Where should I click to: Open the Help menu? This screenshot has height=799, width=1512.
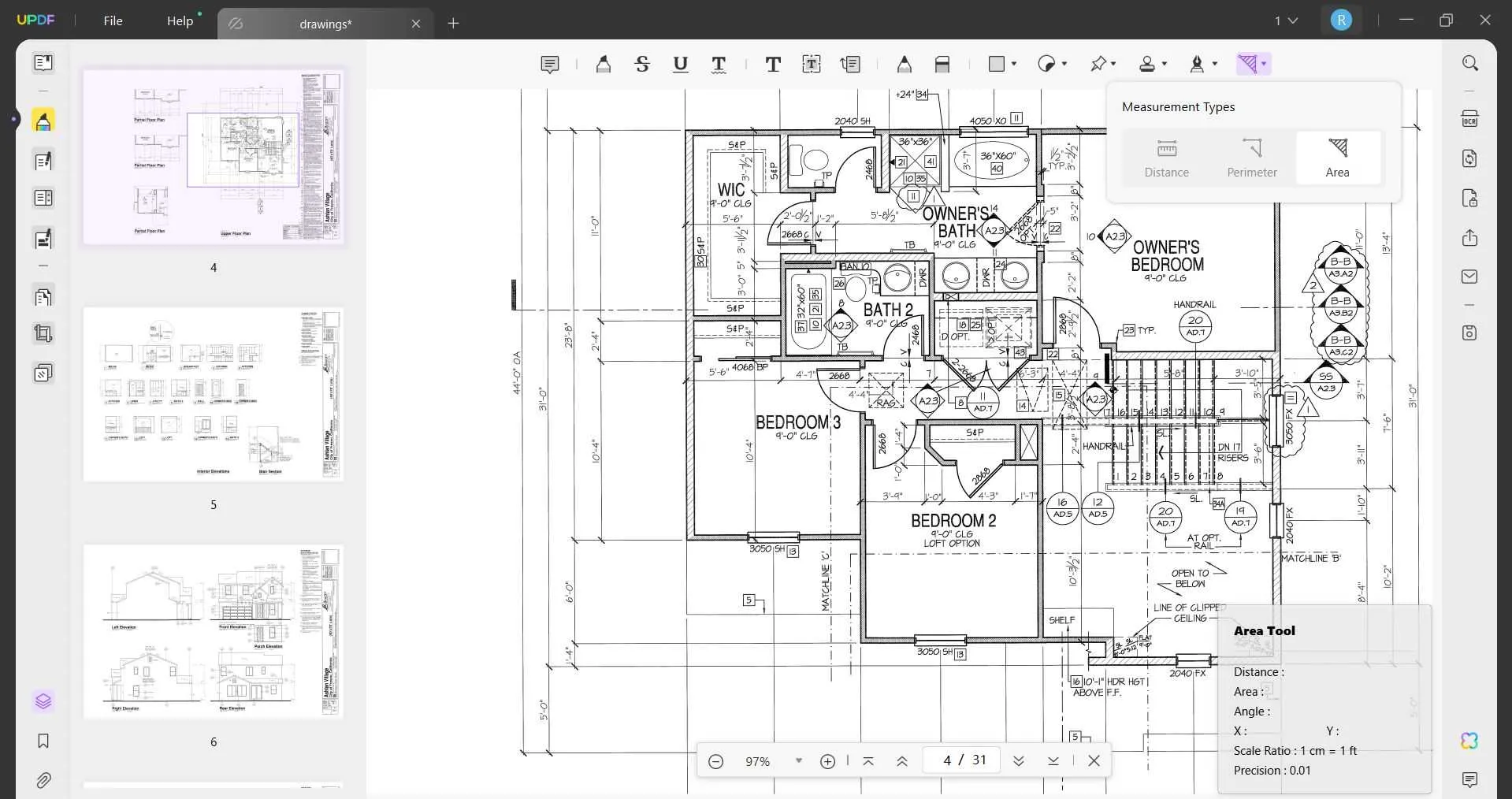tap(180, 20)
